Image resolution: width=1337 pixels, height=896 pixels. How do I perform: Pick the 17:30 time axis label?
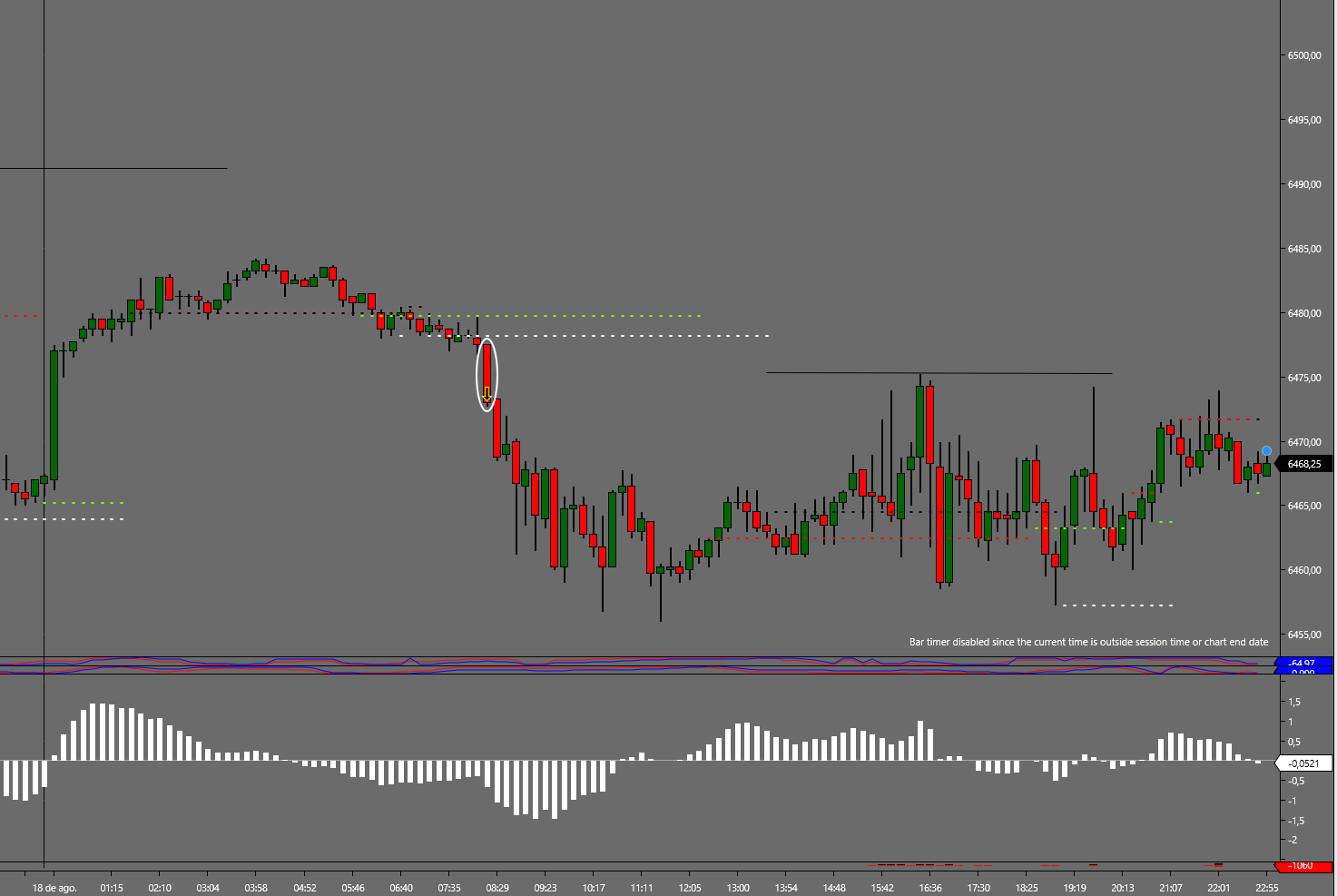(978, 888)
